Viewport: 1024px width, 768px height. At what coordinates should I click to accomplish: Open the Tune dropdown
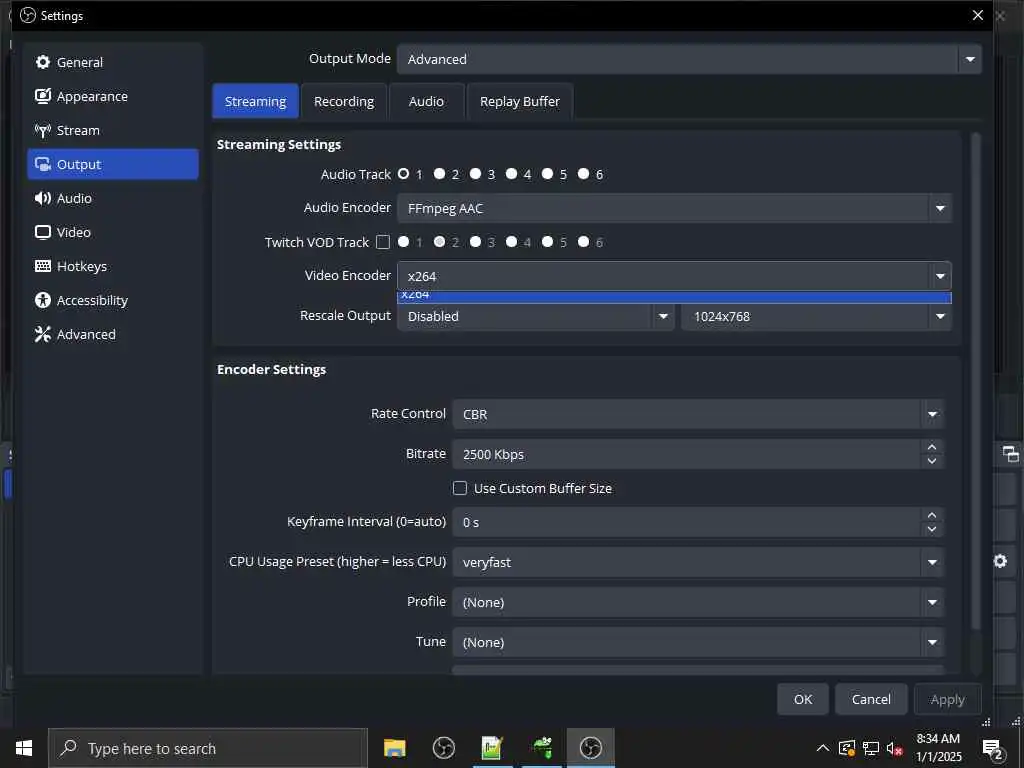tap(698, 642)
